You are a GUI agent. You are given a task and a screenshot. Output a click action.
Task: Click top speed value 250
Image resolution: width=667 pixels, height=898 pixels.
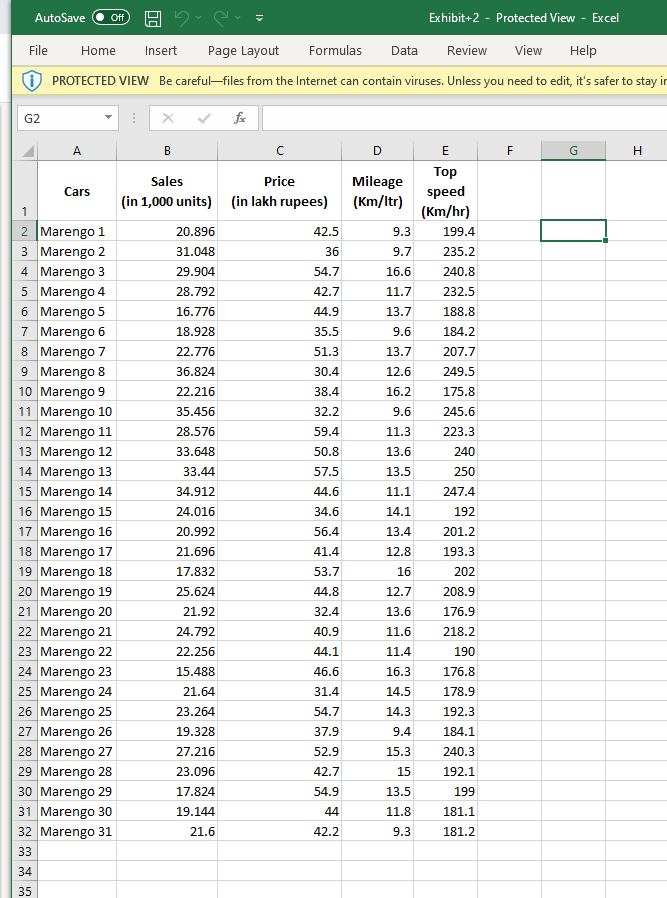[445, 471]
